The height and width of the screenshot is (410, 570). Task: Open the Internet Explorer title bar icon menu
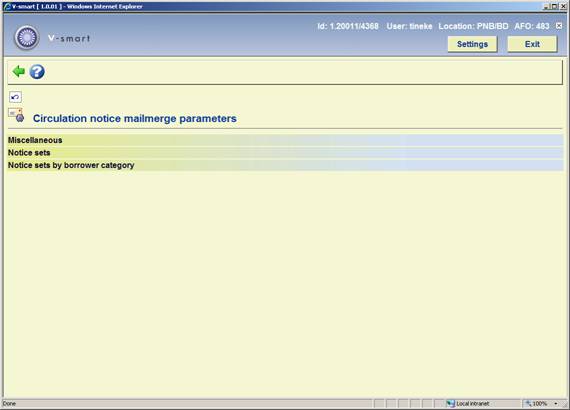coord(6,6)
